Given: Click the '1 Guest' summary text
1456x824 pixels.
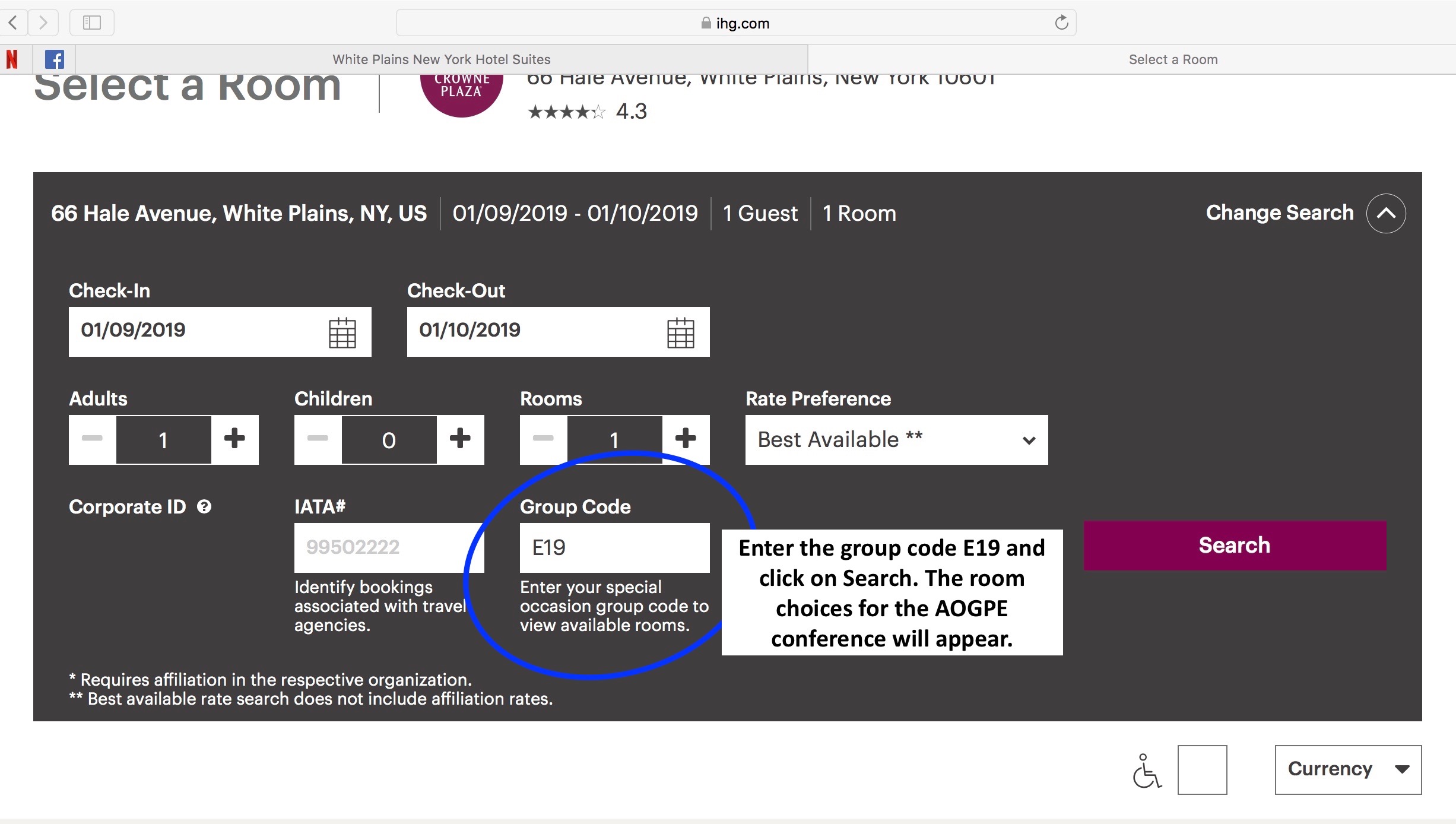Looking at the screenshot, I should (x=760, y=213).
